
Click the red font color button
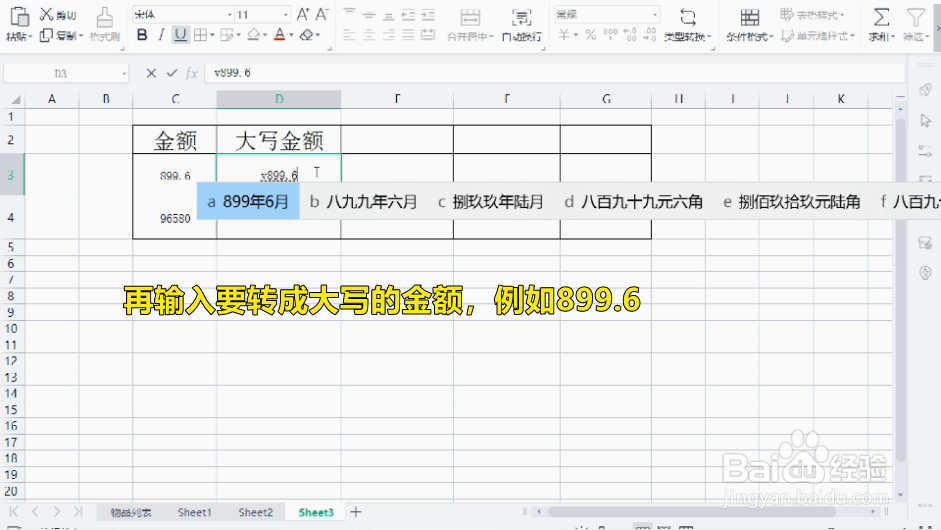click(279, 35)
